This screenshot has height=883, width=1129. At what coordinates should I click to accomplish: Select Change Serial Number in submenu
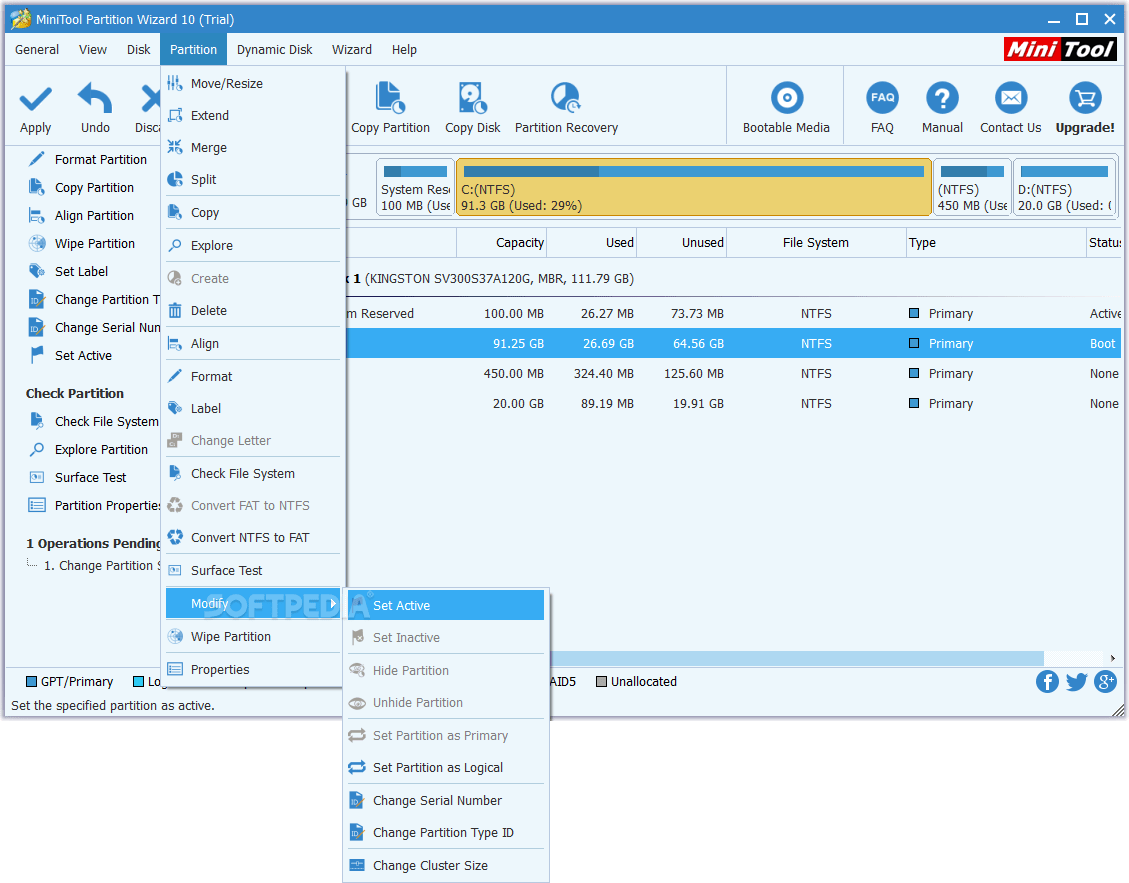click(446, 800)
